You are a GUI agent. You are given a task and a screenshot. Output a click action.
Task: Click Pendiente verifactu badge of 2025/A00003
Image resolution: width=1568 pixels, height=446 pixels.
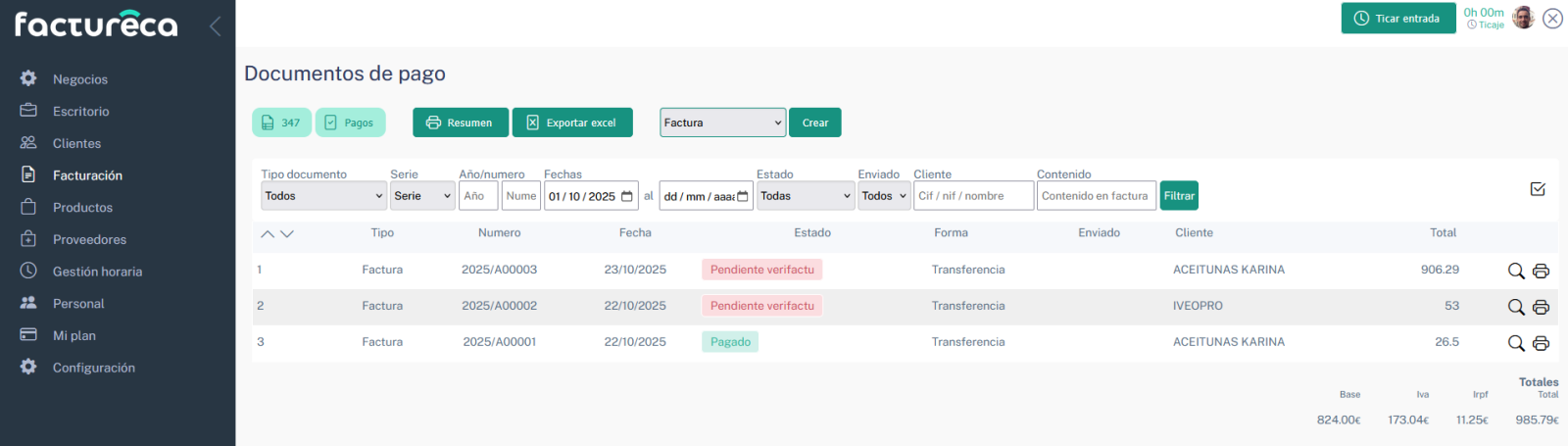coord(762,270)
